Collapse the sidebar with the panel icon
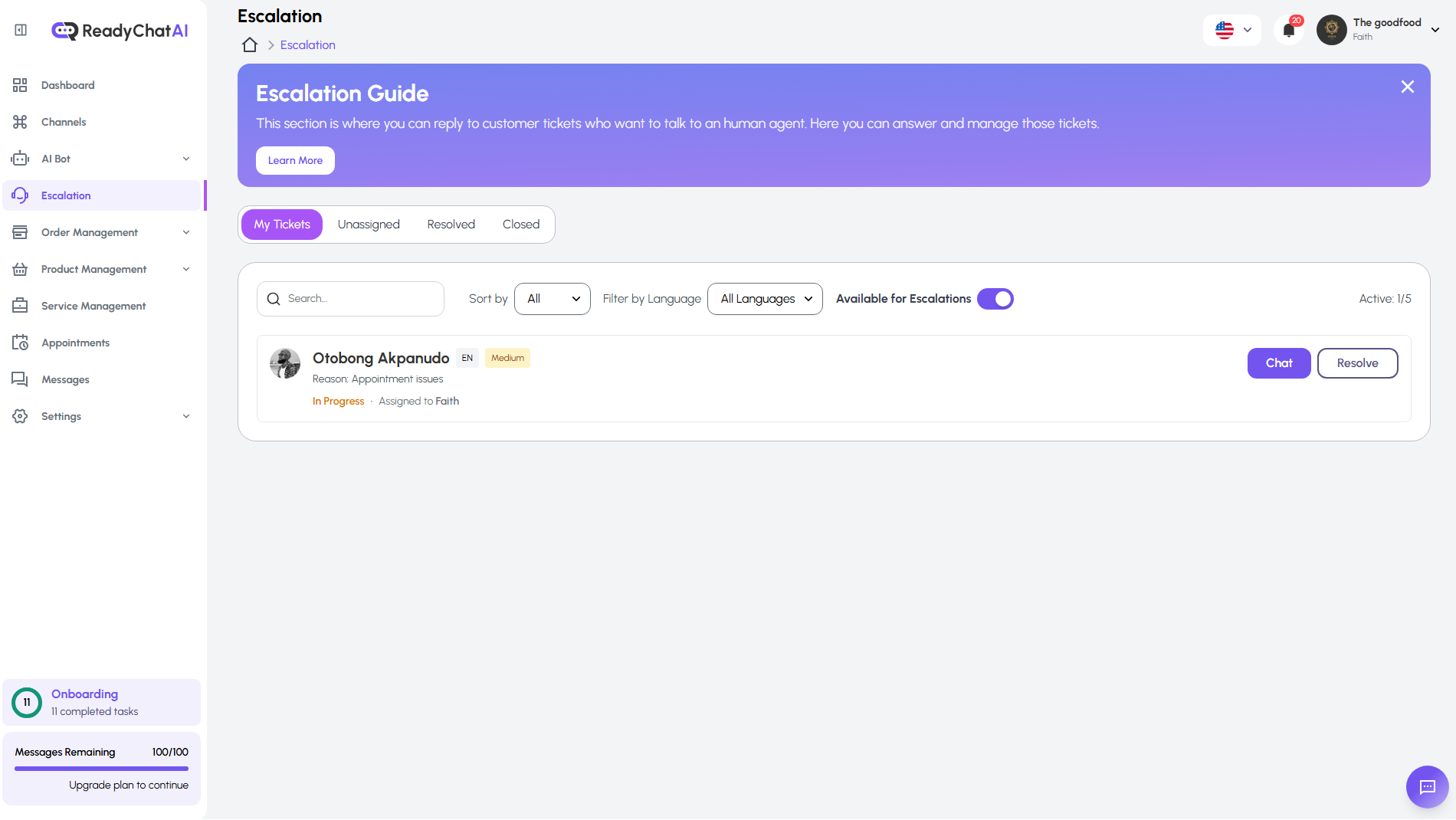The height and width of the screenshot is (820, 1456). 21,30
